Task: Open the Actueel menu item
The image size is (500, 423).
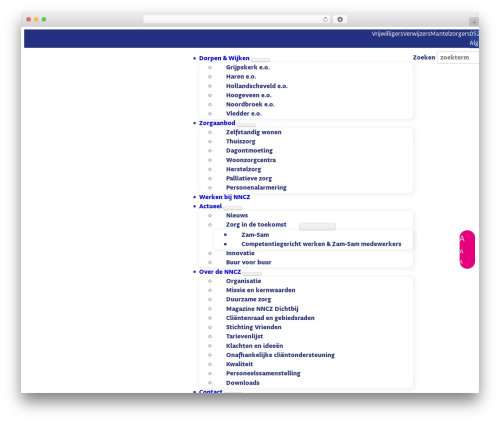Action: [x=210, y=206]
